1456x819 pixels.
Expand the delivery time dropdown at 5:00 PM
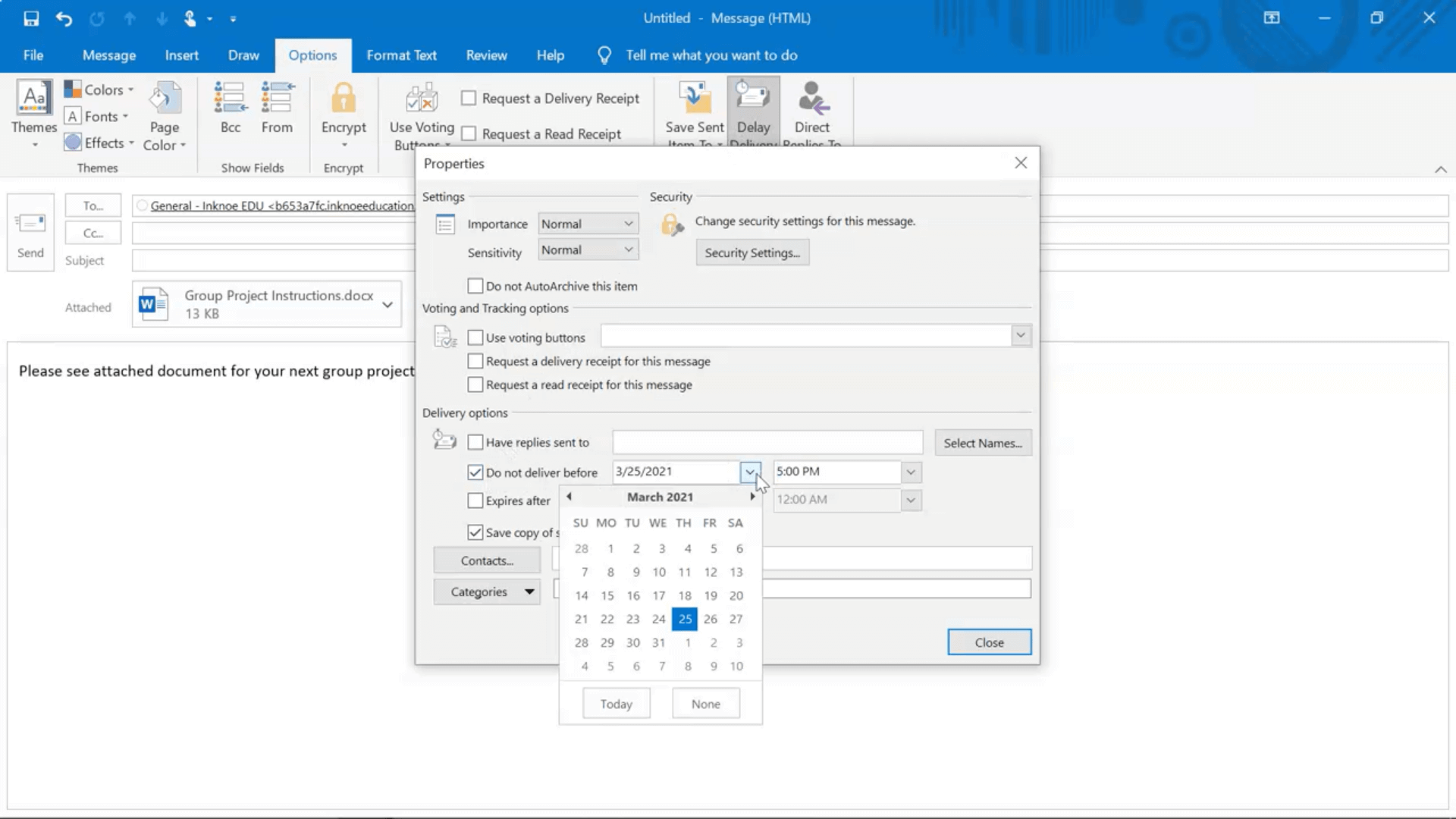(x=909, y=471)
